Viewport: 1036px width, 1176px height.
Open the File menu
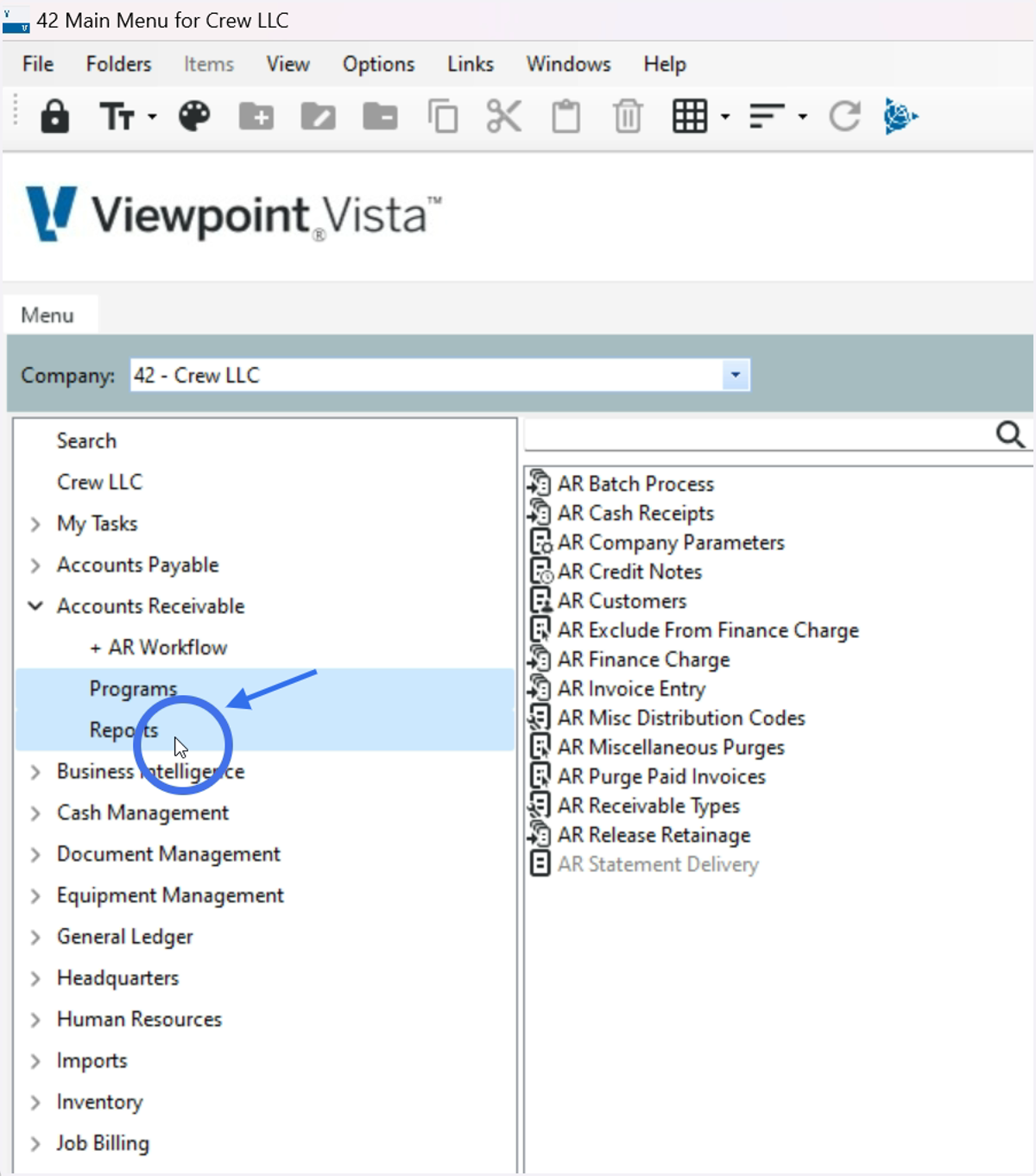[x=38, y=64]
